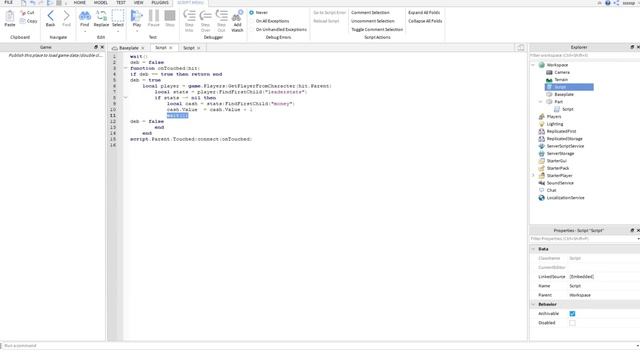Click the new file icon in quick access bar
This screenshot has height=360, width=640.
[x=24, y=3]
